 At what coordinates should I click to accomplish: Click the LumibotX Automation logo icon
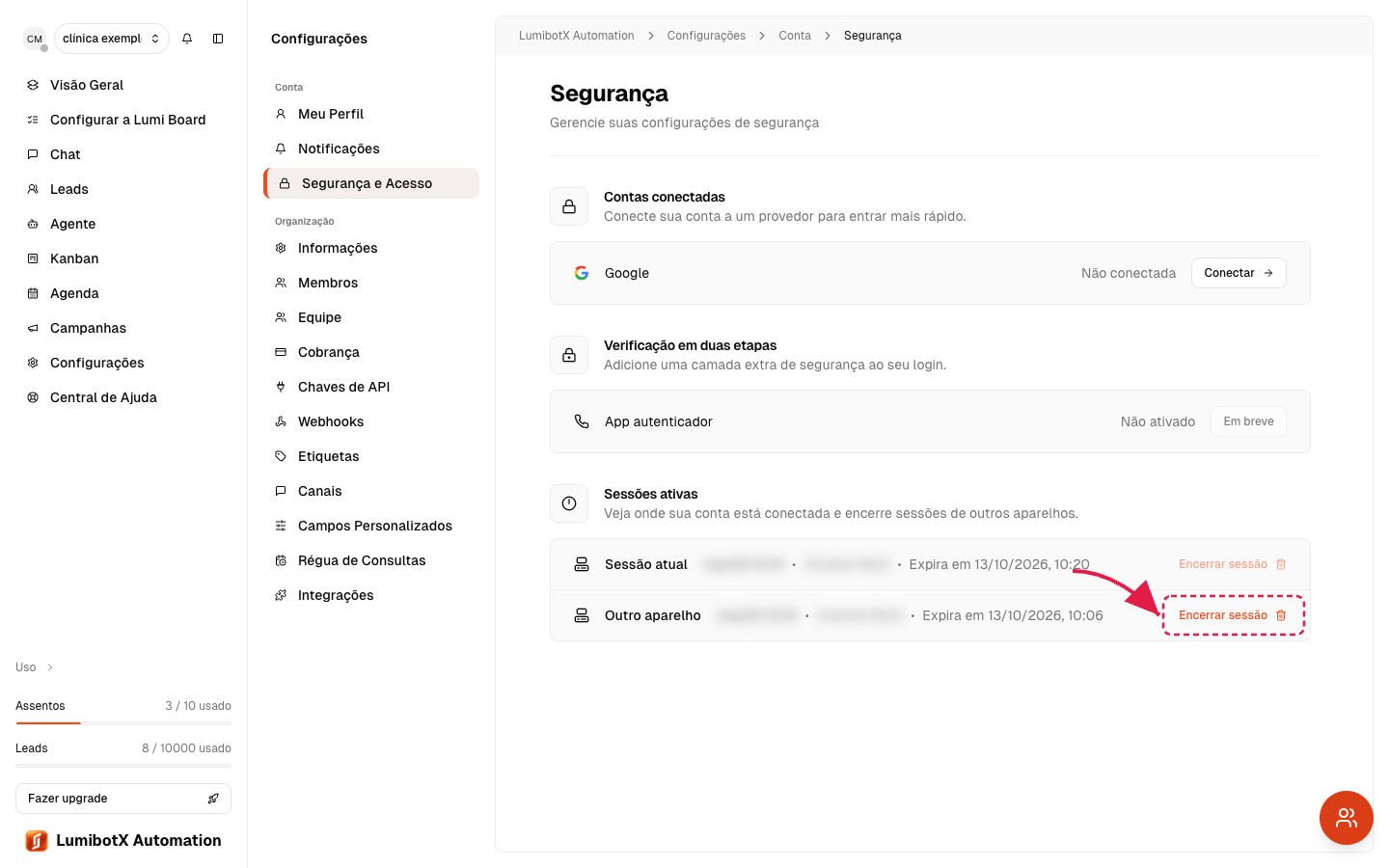pos(37,841)
